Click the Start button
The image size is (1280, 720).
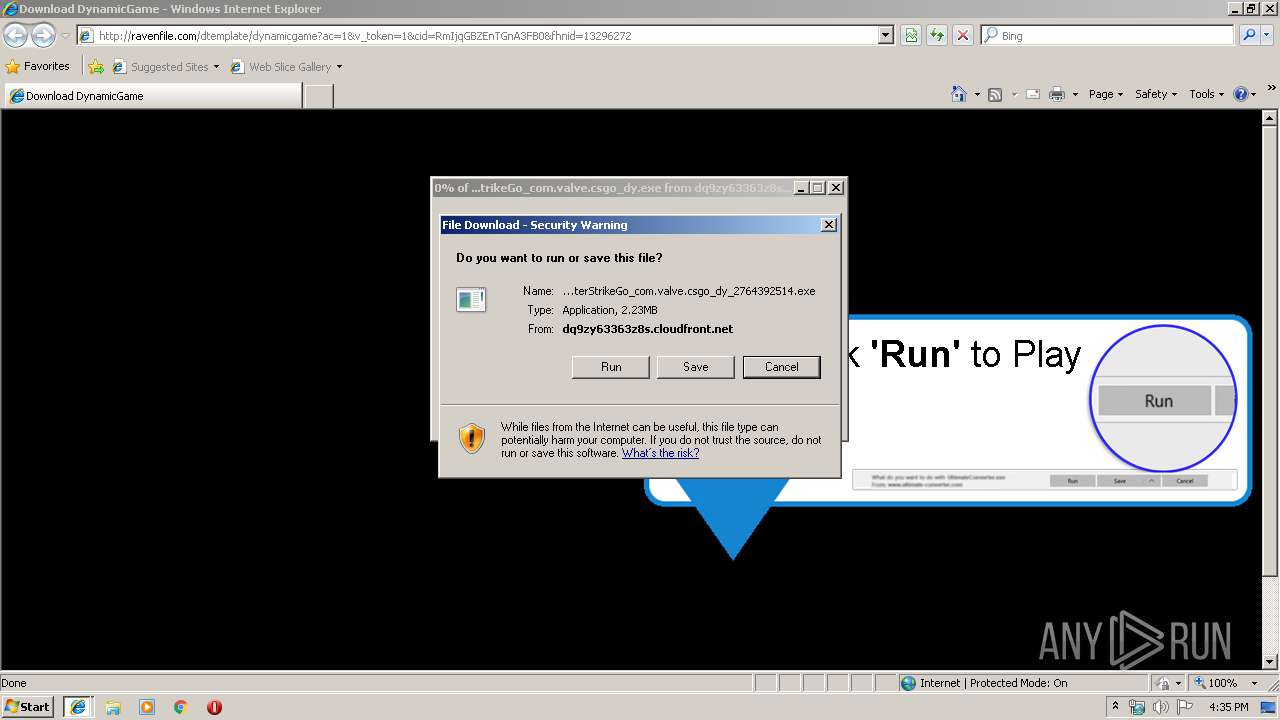tap(28, 707)
